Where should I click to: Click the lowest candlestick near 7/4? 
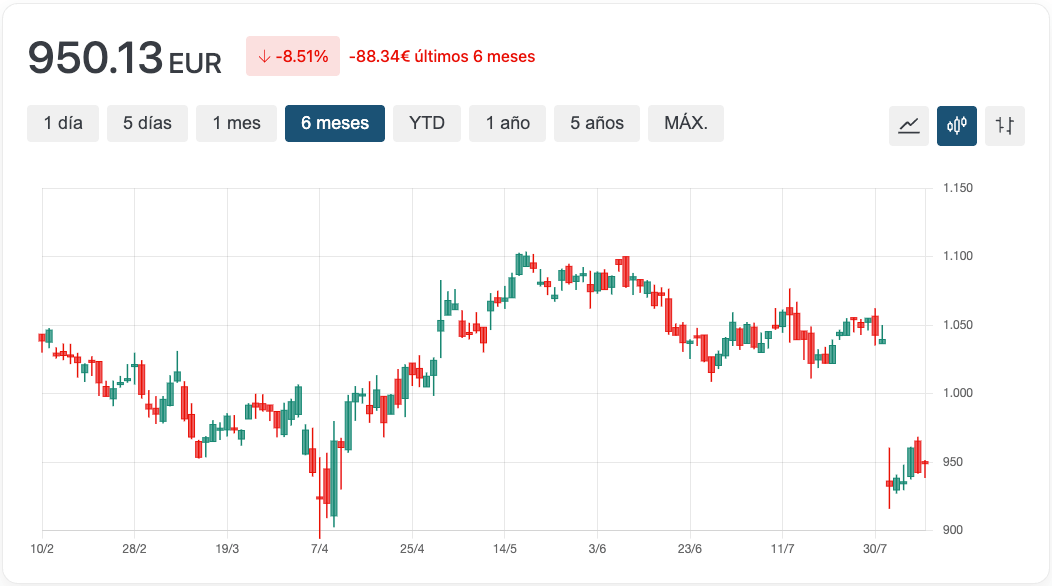(x=319, y=497)
